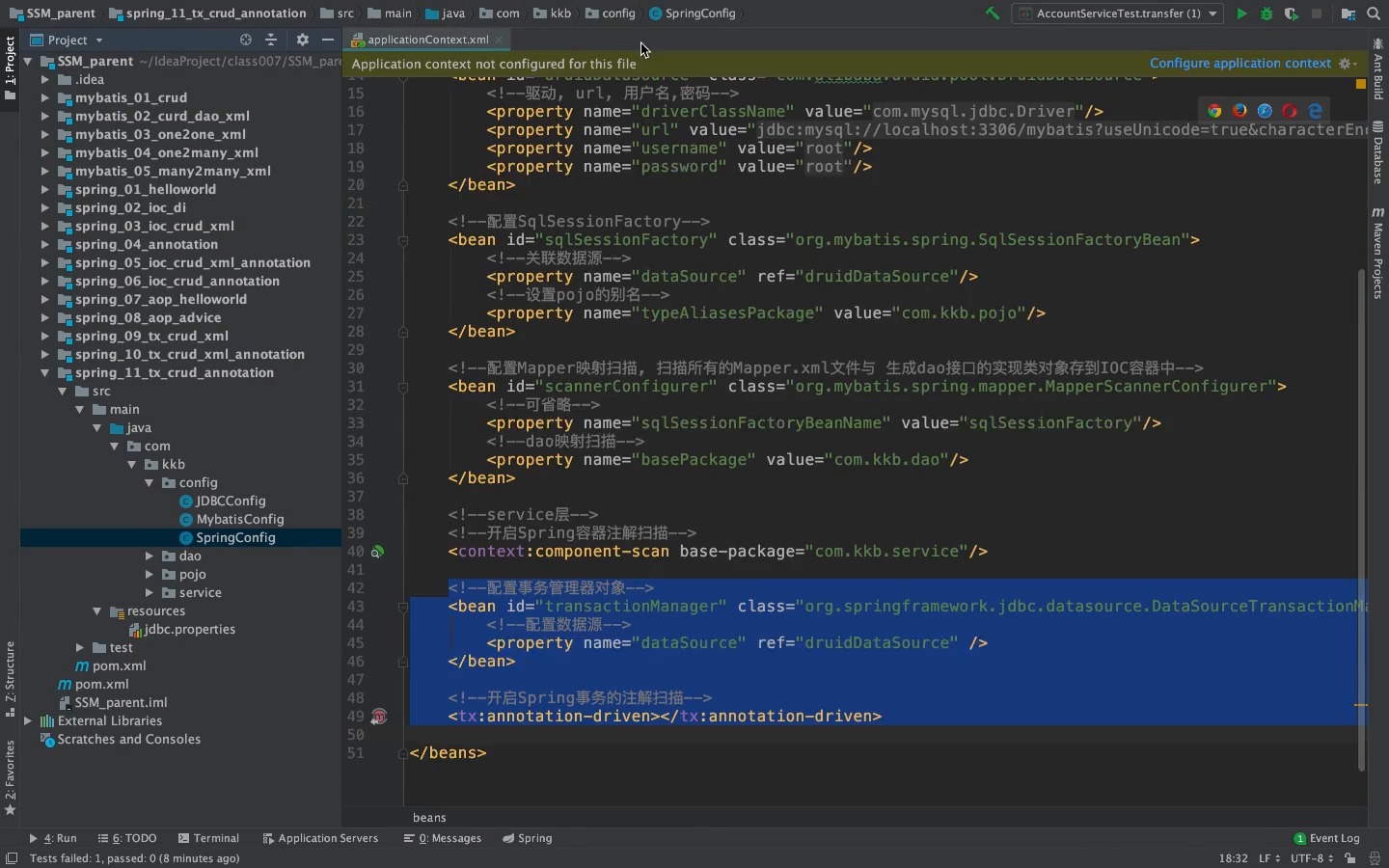Screen dimensions: 1389x868
Task: Collapse all in Project panel
Action: click(271, 40)
